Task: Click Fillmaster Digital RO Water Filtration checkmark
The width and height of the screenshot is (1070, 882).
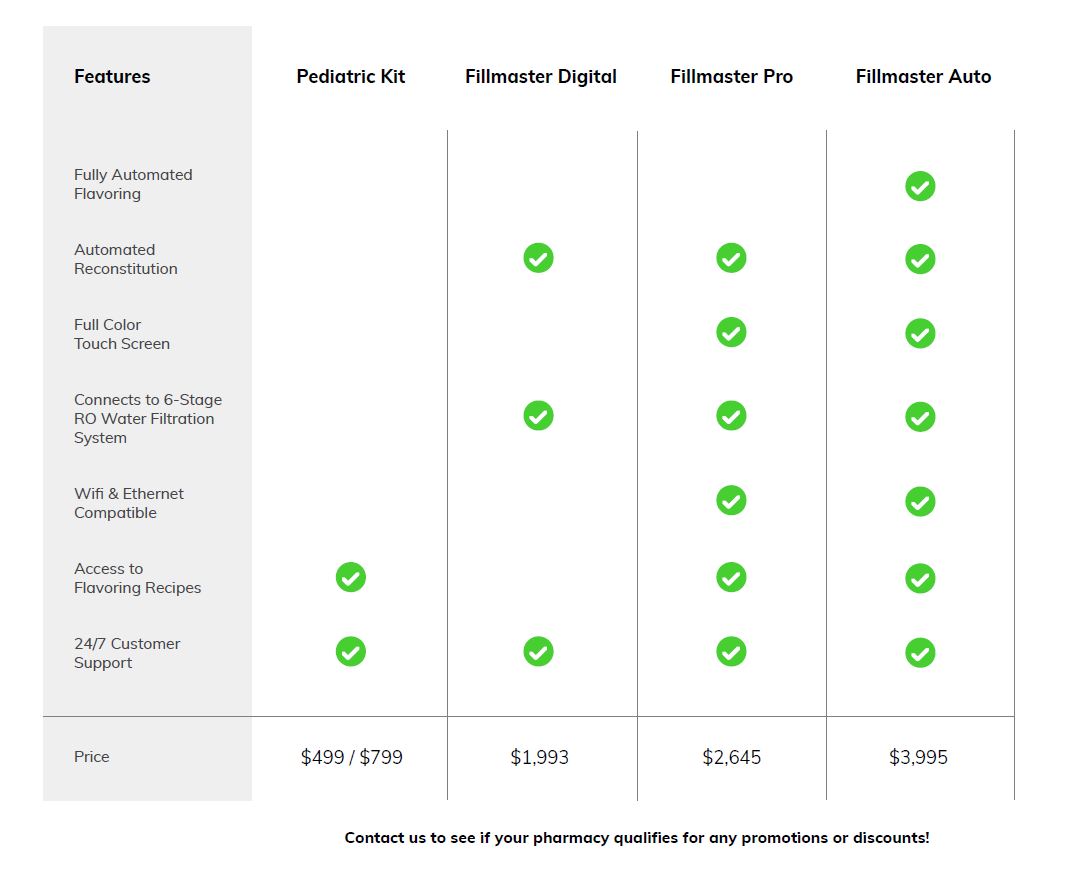Action: (x=538, y=415)
